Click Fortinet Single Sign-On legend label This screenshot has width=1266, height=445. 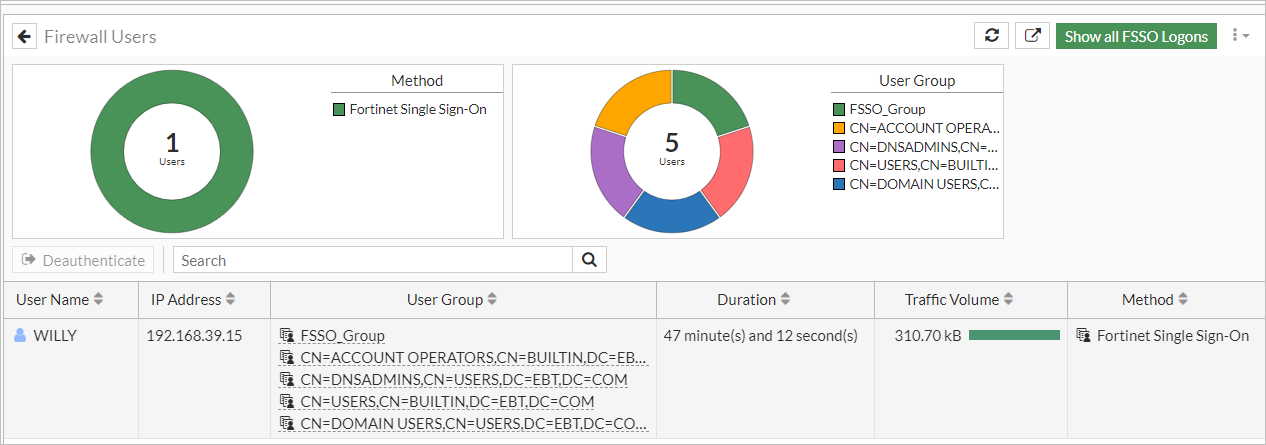(x=418, y=109)
